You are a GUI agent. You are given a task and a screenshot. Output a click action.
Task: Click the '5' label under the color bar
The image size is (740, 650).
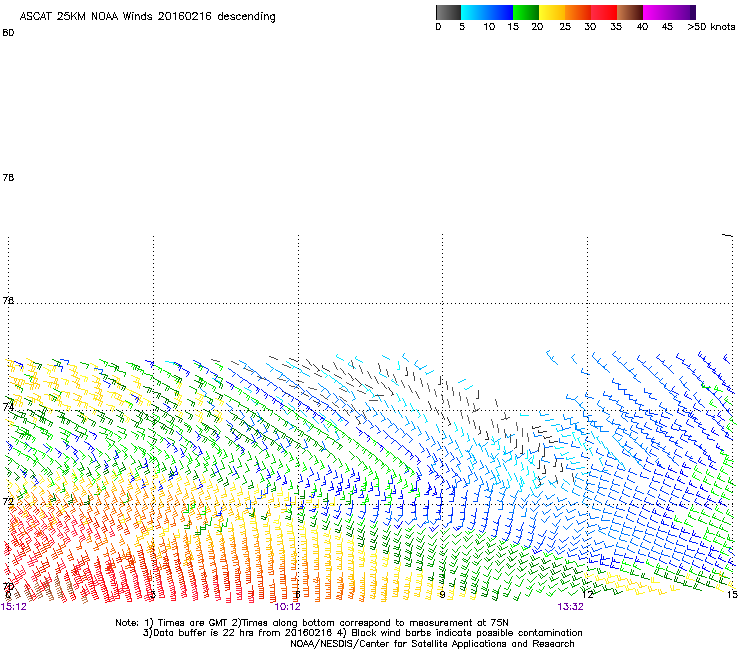tap(462, 27)
